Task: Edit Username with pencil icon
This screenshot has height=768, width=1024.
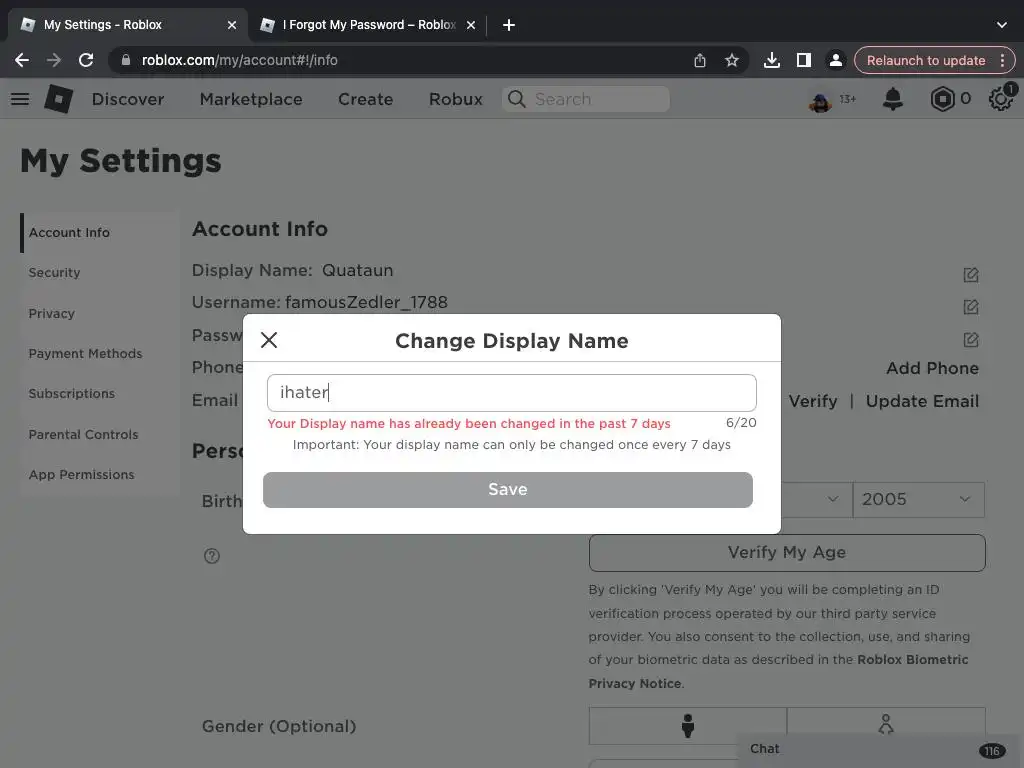Action: pyautogui.click(x=970, y=307)
